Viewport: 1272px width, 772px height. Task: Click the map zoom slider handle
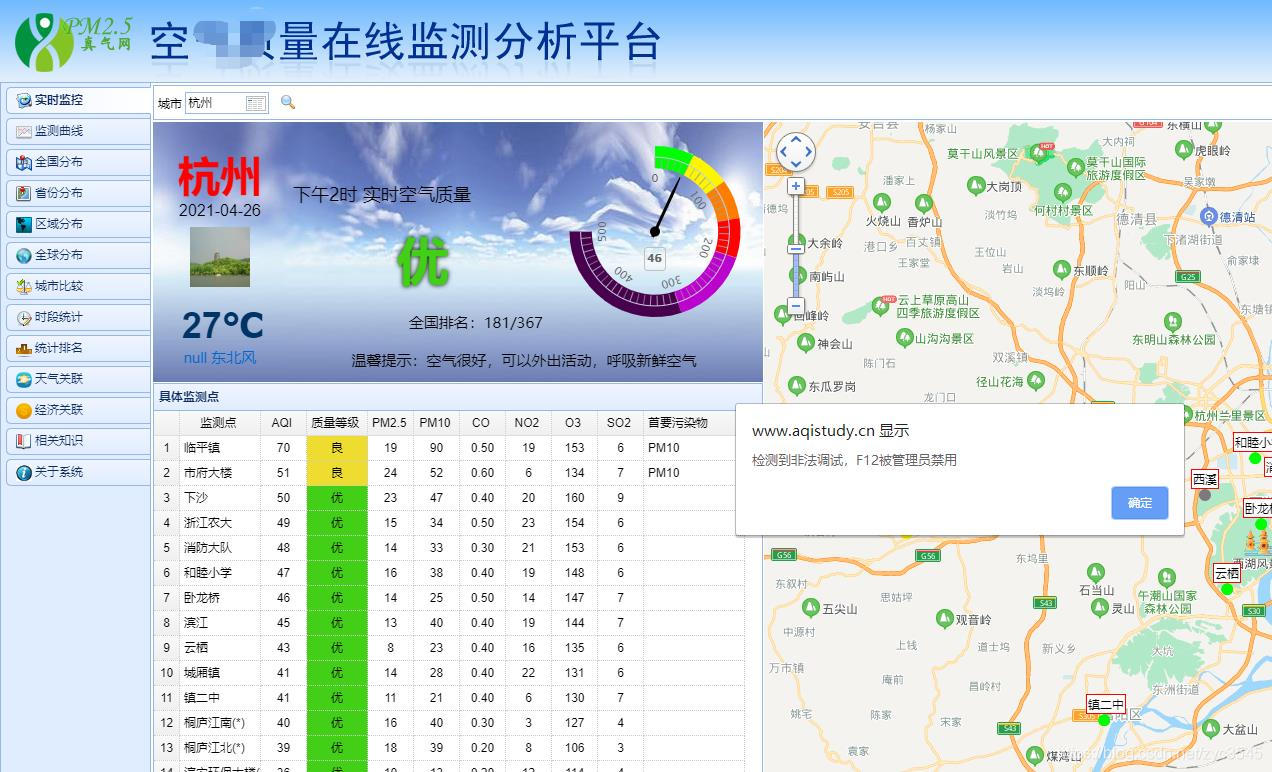[x=796, y=247]
